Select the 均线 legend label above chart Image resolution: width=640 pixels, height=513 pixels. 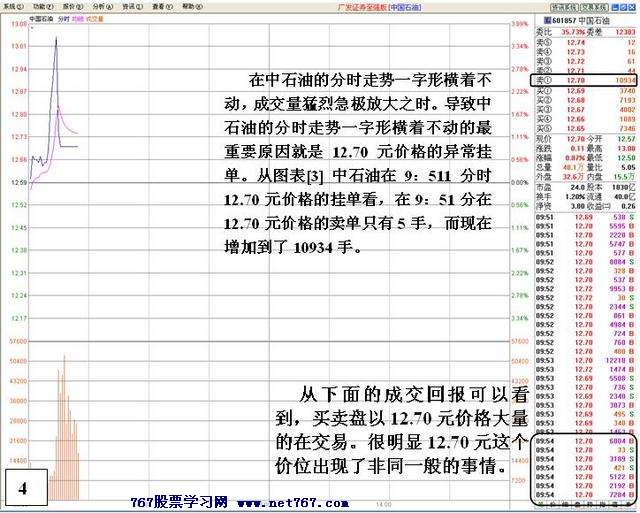click(77, 19)
